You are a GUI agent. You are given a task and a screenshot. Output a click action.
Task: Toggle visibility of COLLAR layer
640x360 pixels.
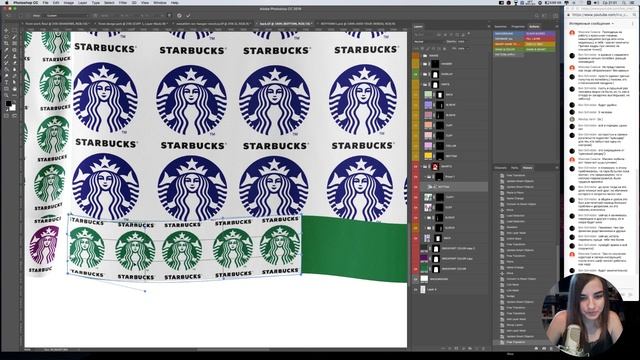click(x=416, y=146)
